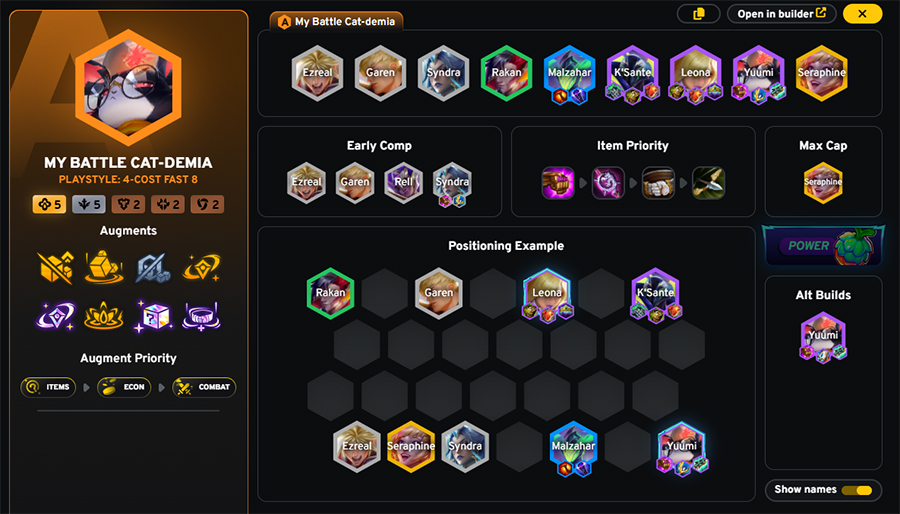Click the Econ augment priority pill
This screenshot has width=900, height=514.
(124, 387)
